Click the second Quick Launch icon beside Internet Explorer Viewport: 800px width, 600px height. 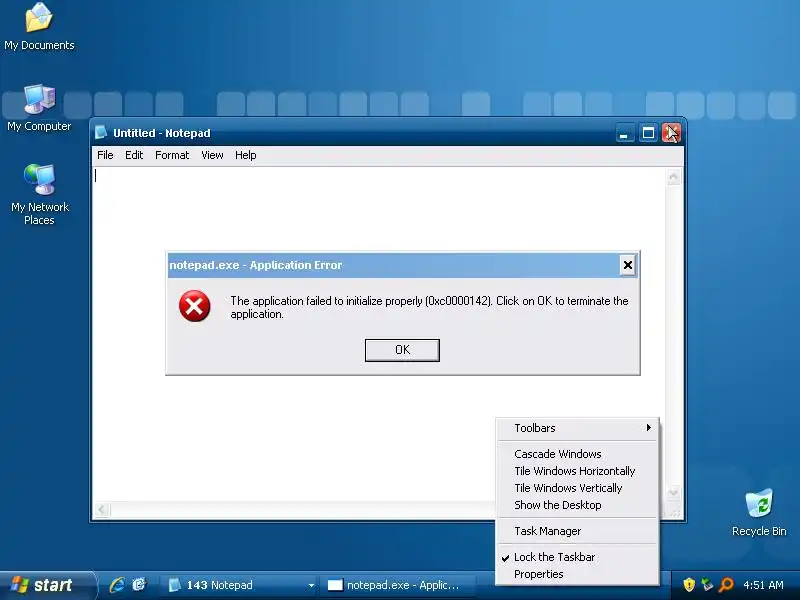point(139,585)
